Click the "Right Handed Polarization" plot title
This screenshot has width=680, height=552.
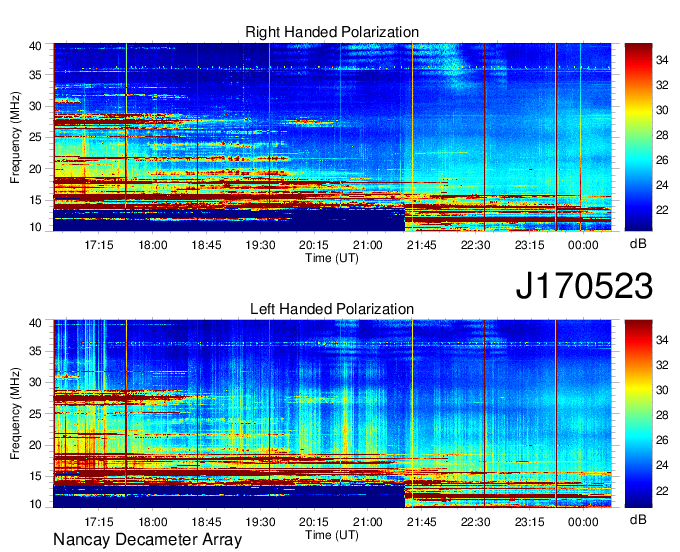click(x=332, y=32)
